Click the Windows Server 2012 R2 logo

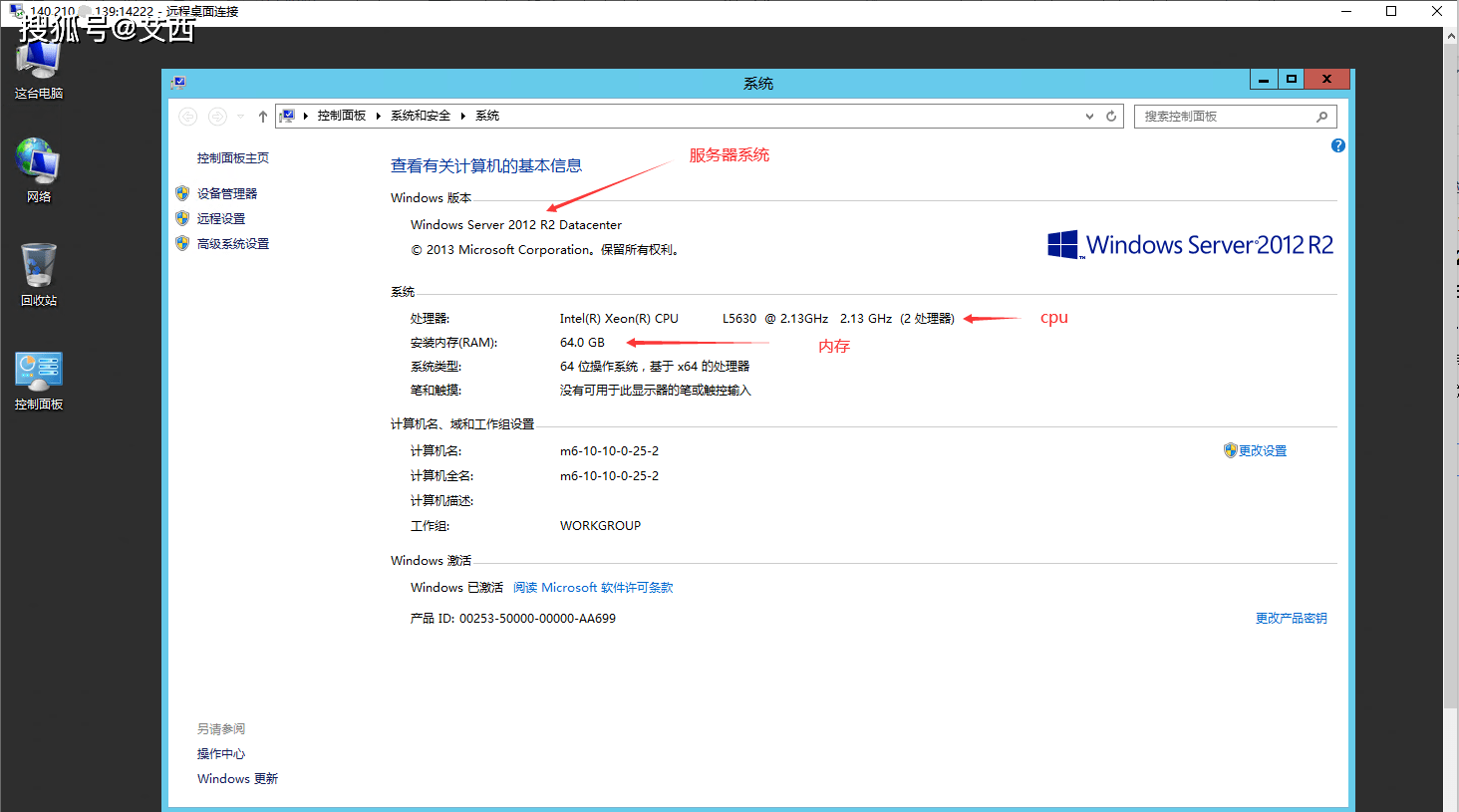click(1190, 244)
